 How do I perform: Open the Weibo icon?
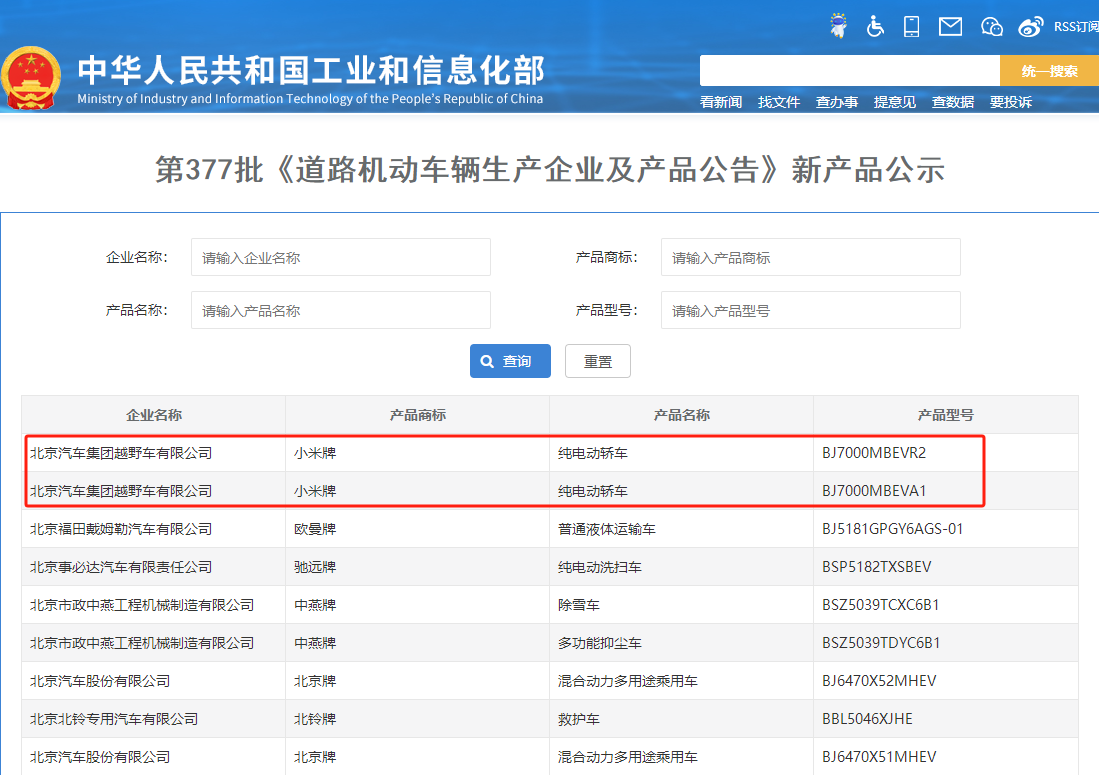(1031, 26)
